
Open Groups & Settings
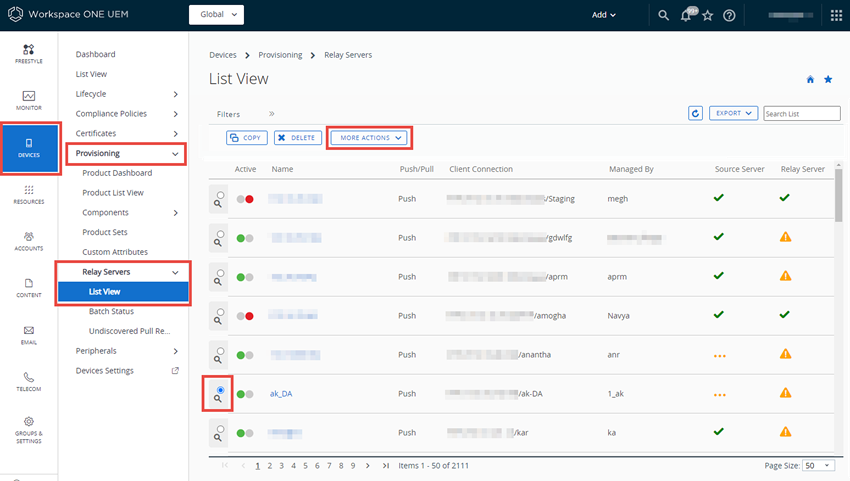tap(29, 430)
